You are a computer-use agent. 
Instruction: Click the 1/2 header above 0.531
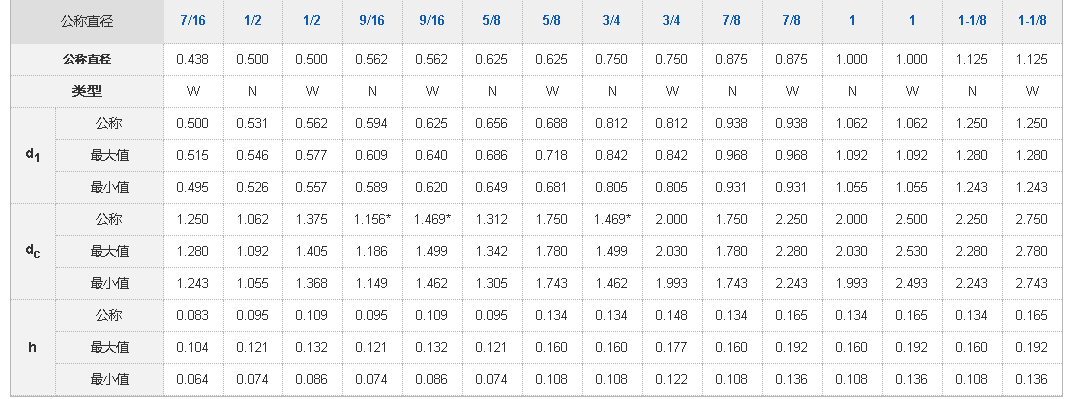[x=253, y=21]
